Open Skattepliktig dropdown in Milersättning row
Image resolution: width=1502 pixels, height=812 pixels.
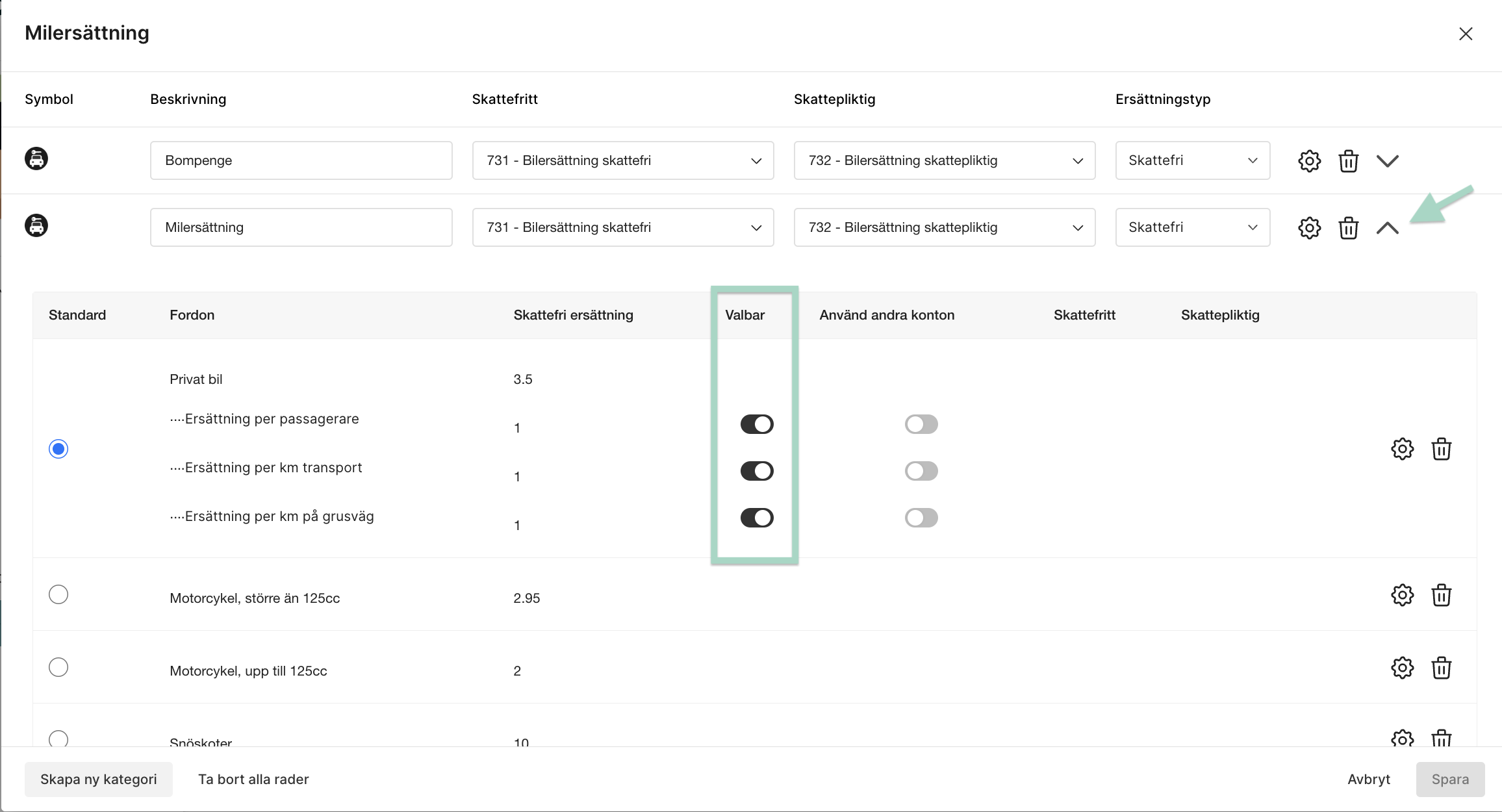[945, 227]
